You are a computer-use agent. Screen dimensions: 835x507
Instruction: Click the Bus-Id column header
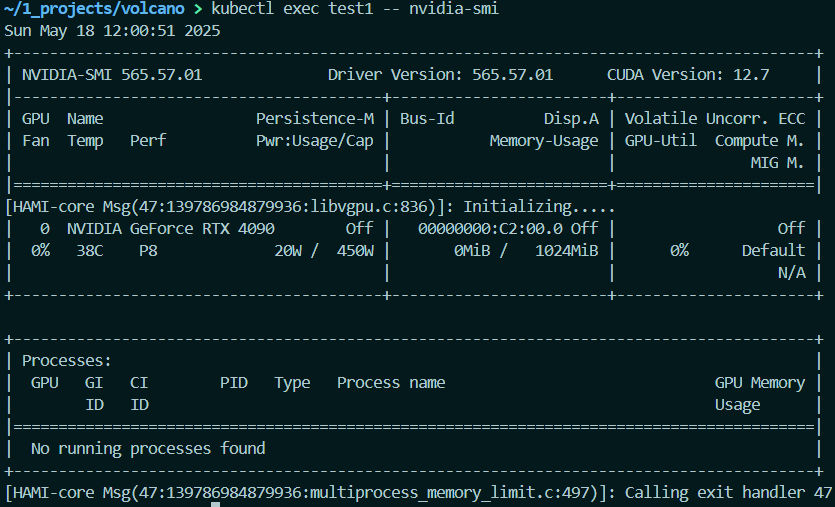click(427, 118)
